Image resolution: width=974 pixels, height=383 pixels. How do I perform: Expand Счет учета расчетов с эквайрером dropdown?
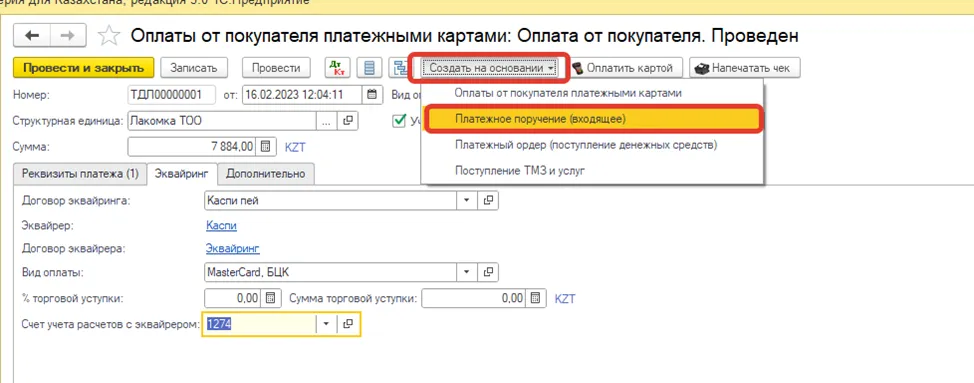327,324
